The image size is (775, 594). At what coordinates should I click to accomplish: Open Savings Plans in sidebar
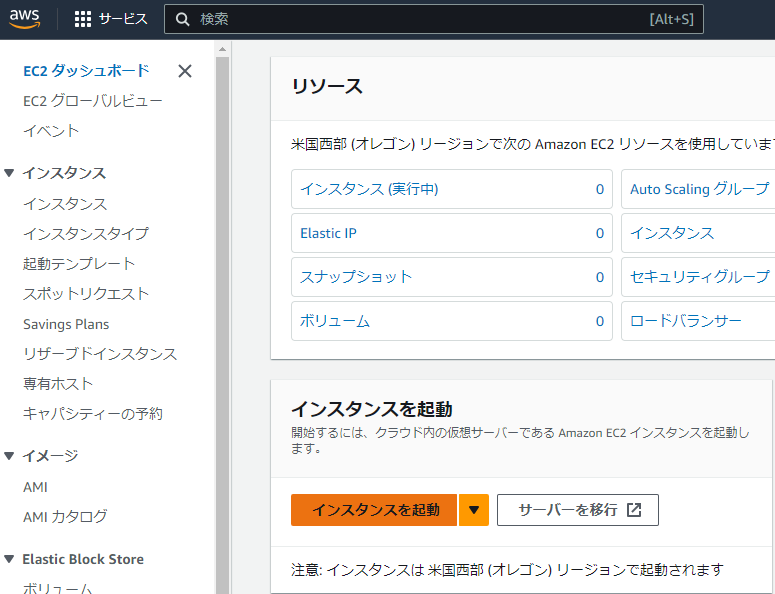coord(66,324)
